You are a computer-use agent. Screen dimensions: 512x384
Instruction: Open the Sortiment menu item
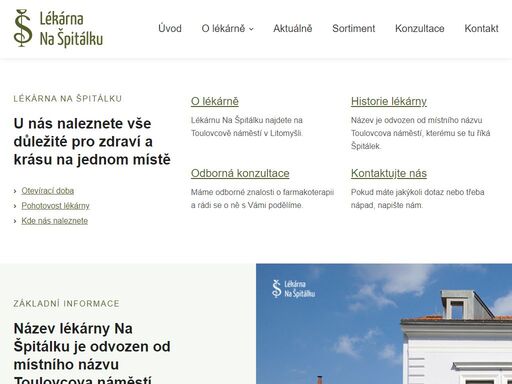tap(353, 28)
